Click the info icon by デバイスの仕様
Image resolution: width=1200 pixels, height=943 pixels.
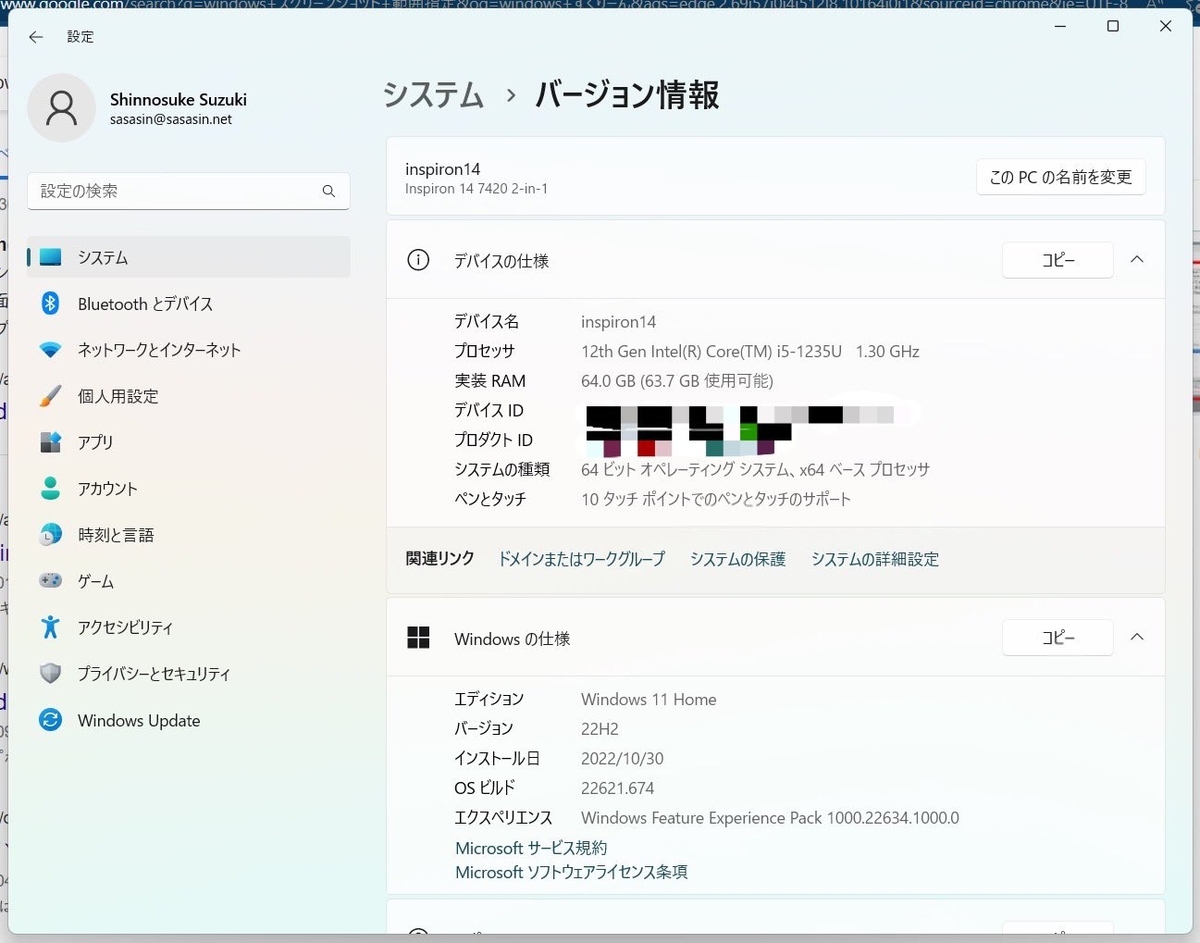click(418, 260)
